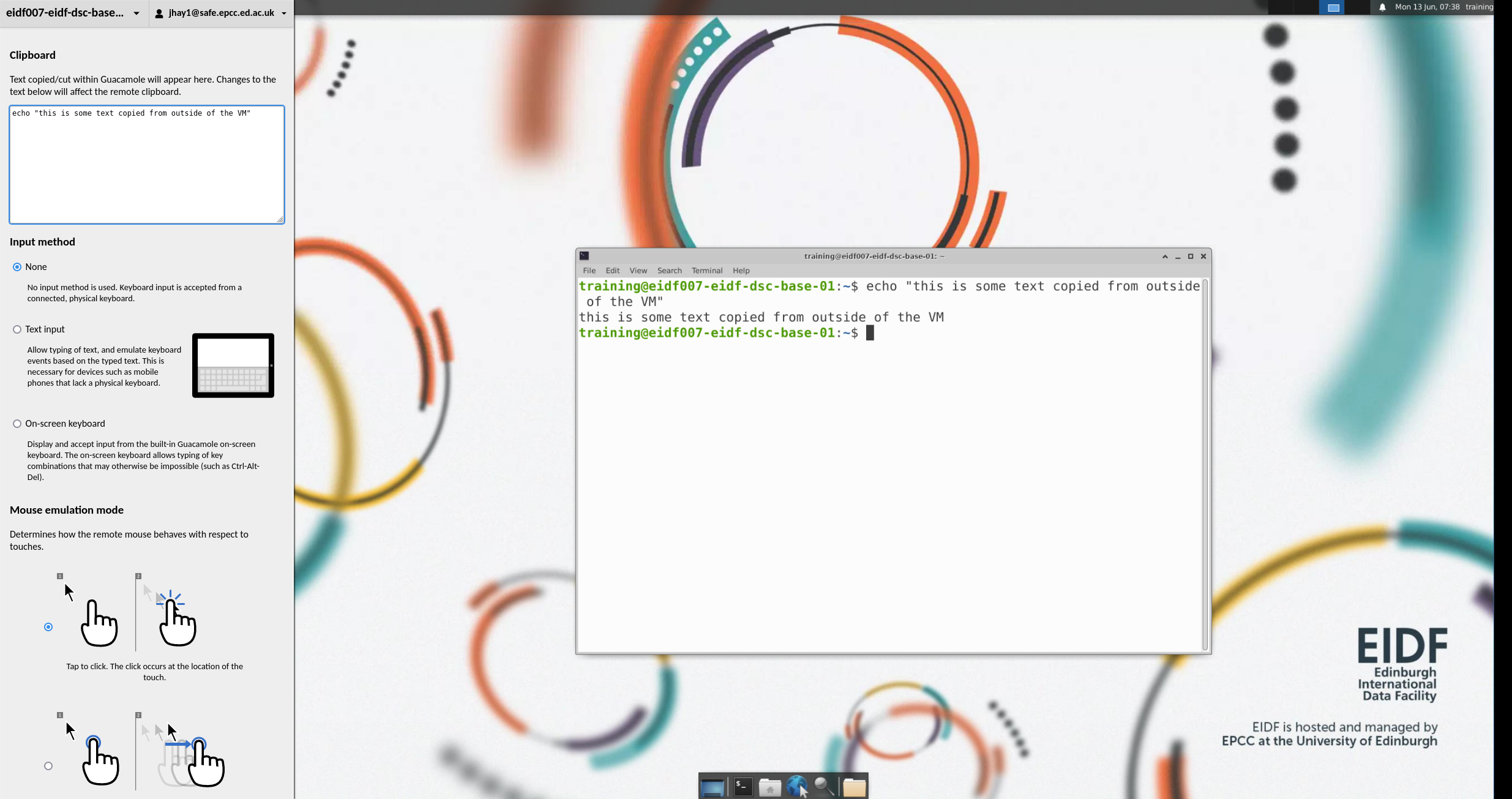
Task: Roll up the terminal window with the caret button
Action: point(1165,257)
